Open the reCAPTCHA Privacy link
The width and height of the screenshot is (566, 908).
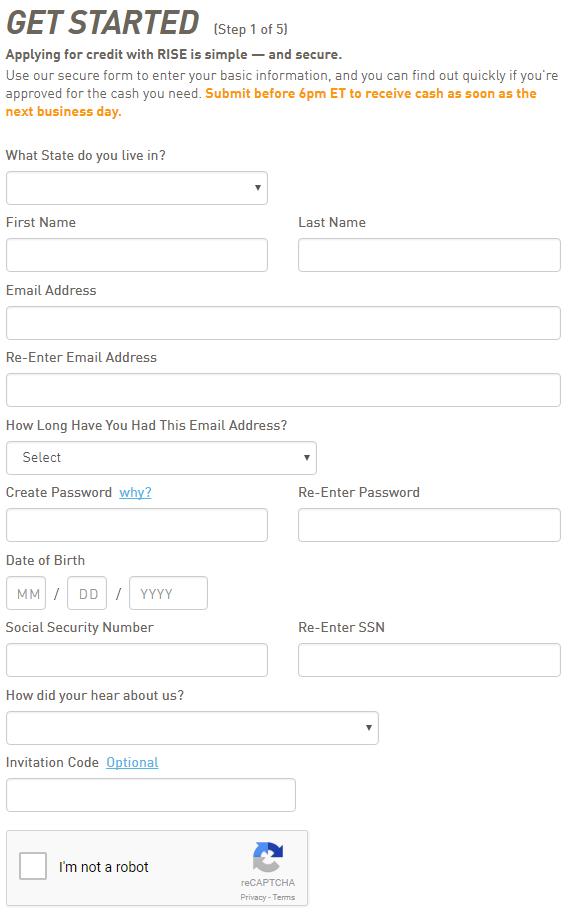(x=253, y=897)
